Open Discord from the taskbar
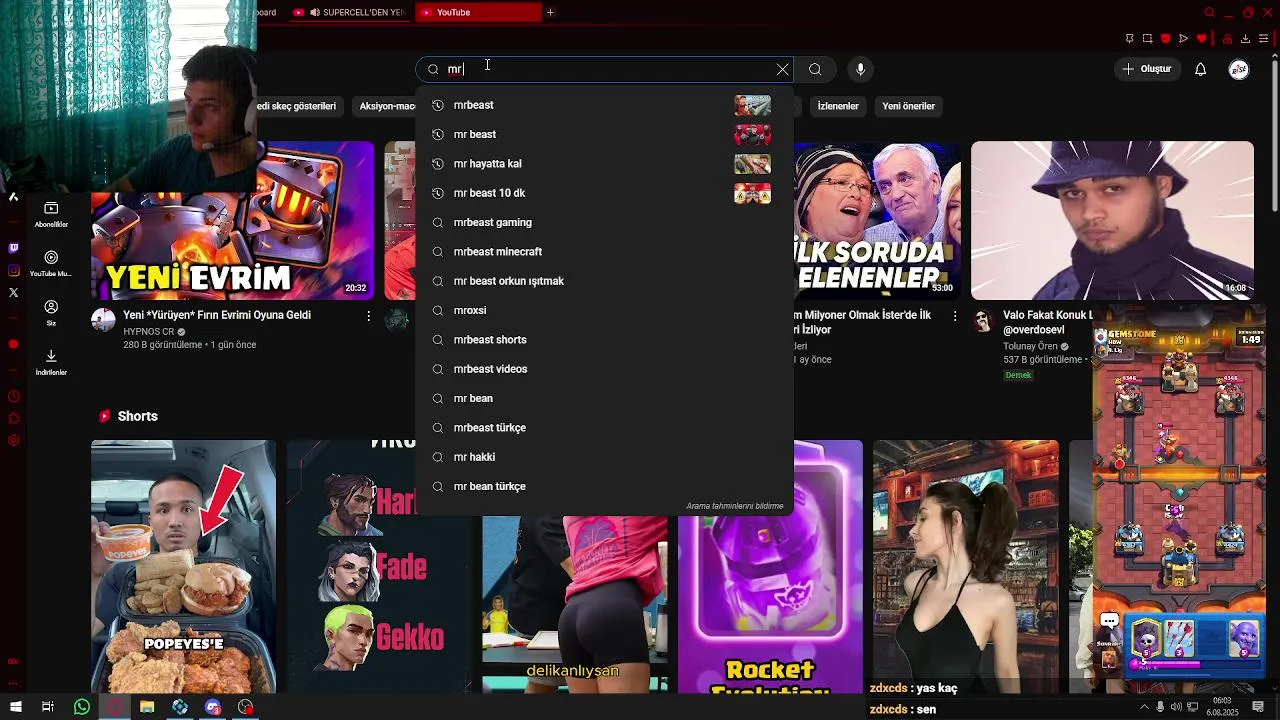Image resolution: width=1280 pixels, height=720 pixels. [213, 707]
